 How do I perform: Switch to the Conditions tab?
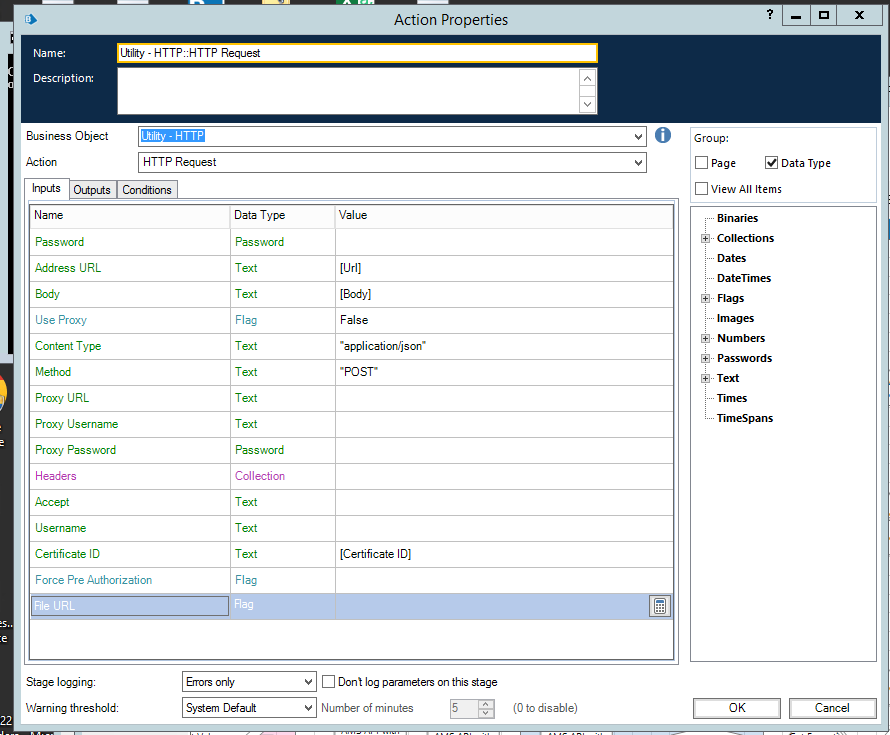tap(147, 190)
